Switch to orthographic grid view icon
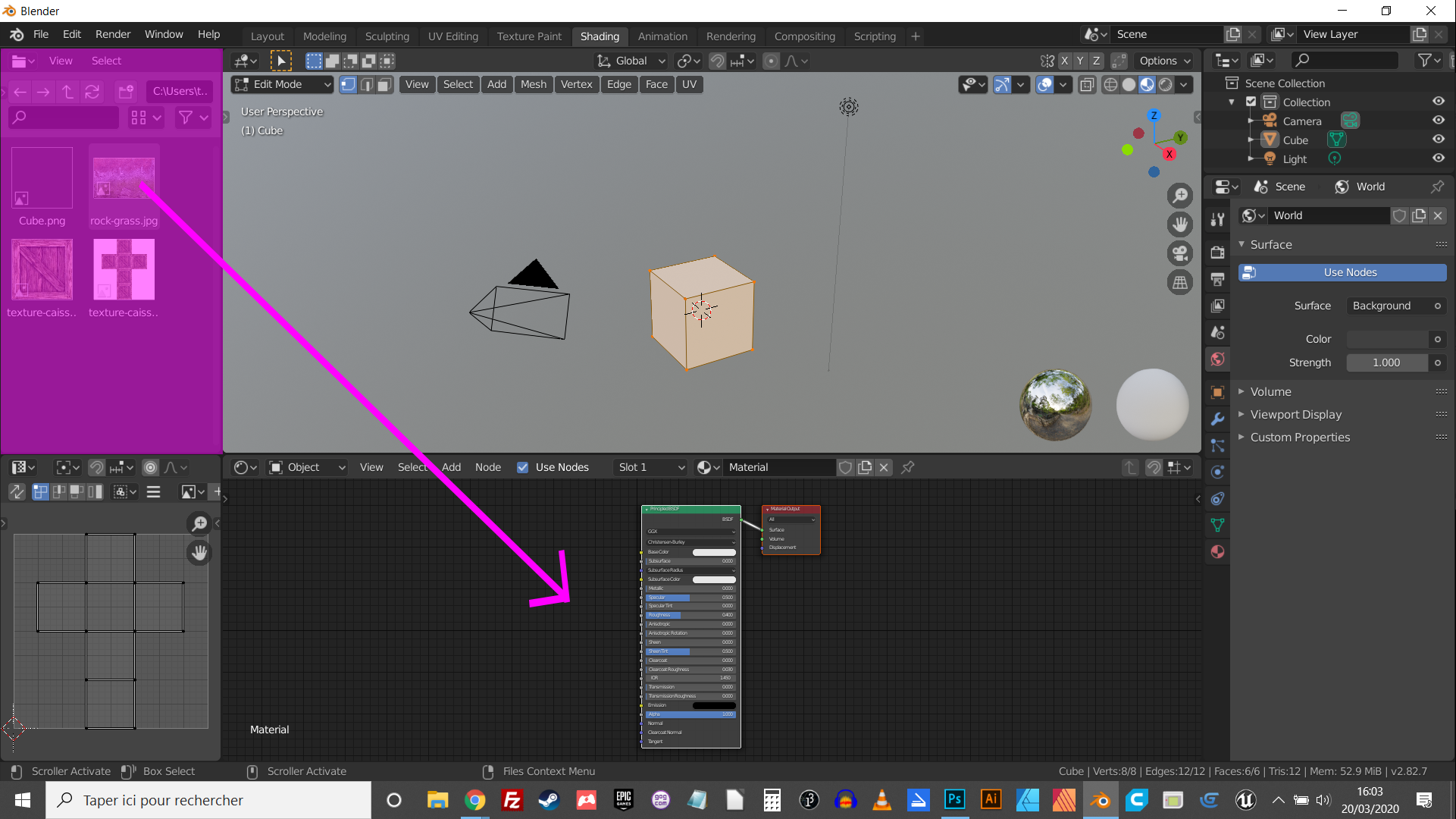The width and height of the screenshot is (1456, 819). (1180, 283)
